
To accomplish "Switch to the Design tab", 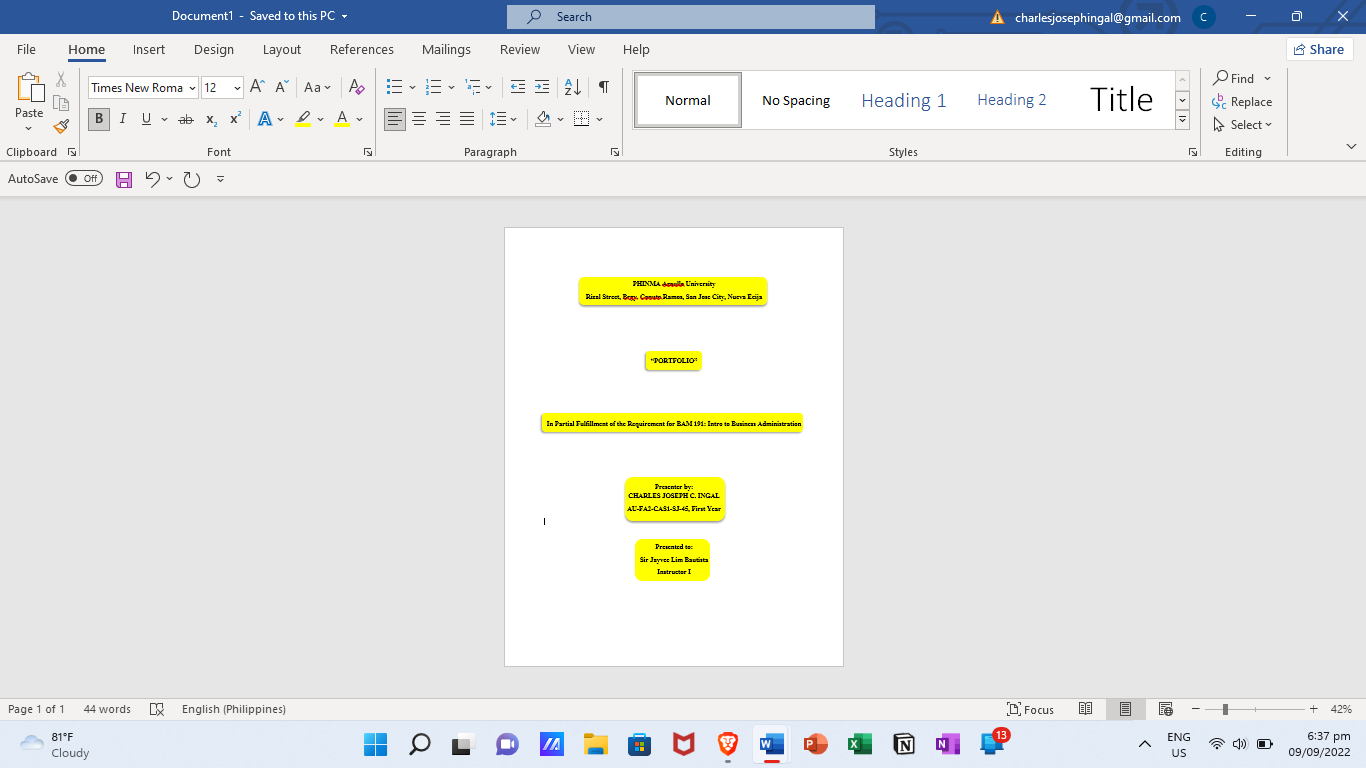I will pyautogui.click(x=214, y=49).
